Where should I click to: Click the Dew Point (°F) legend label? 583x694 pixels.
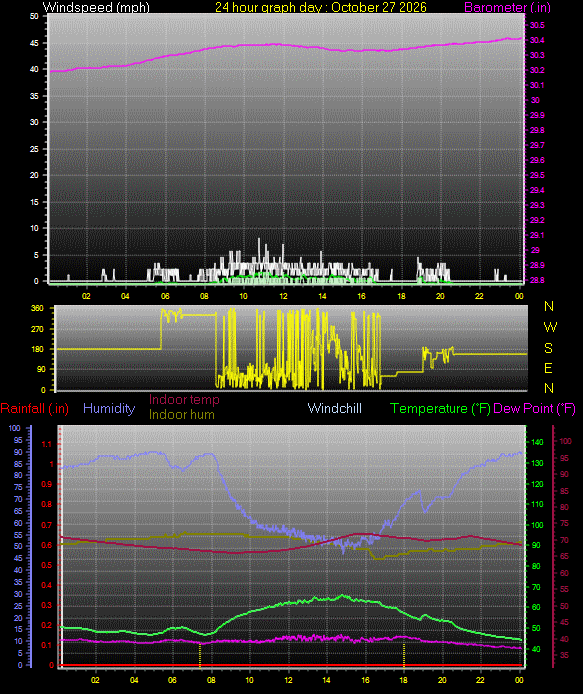534,408
